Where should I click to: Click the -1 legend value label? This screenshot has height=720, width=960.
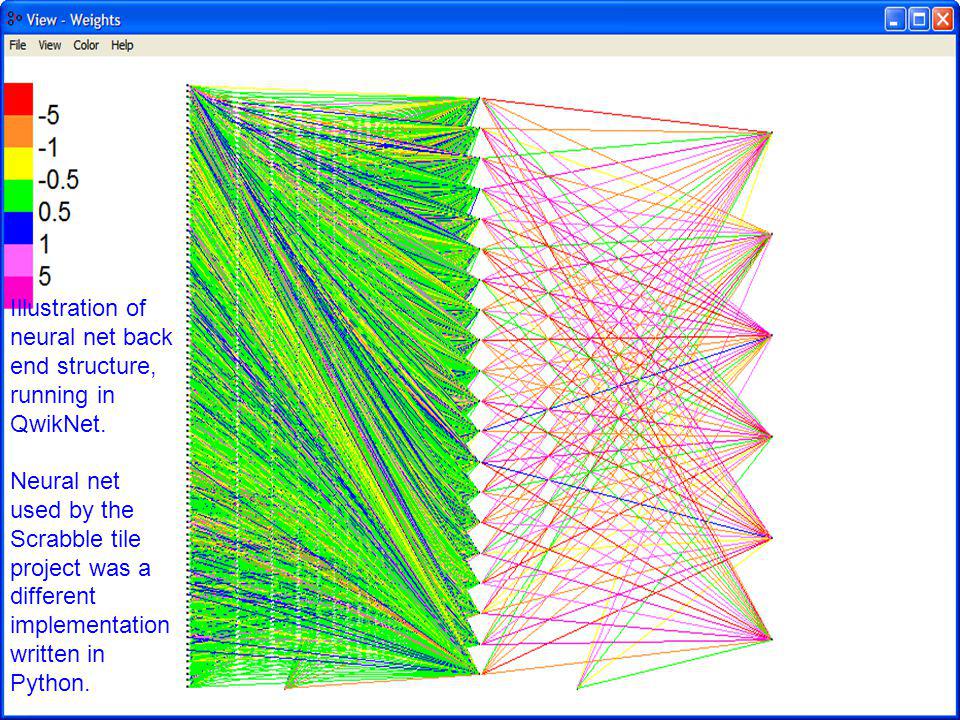click(48, 148)
